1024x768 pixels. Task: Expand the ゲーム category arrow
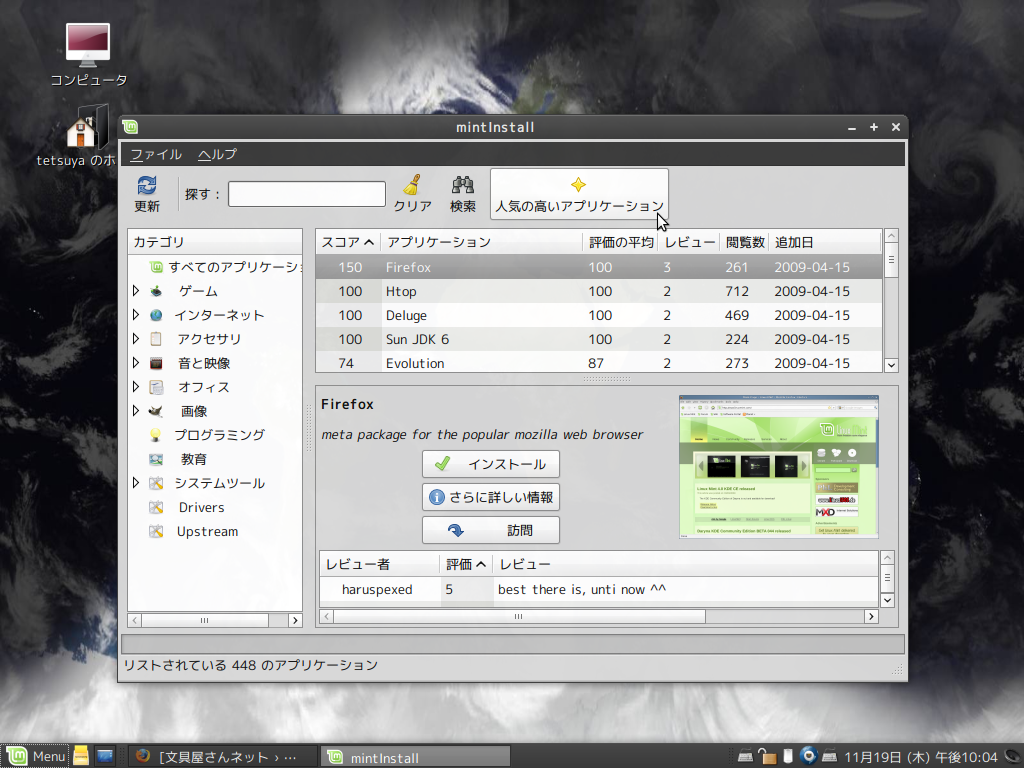pyautogui.click(x=136, y=291)
